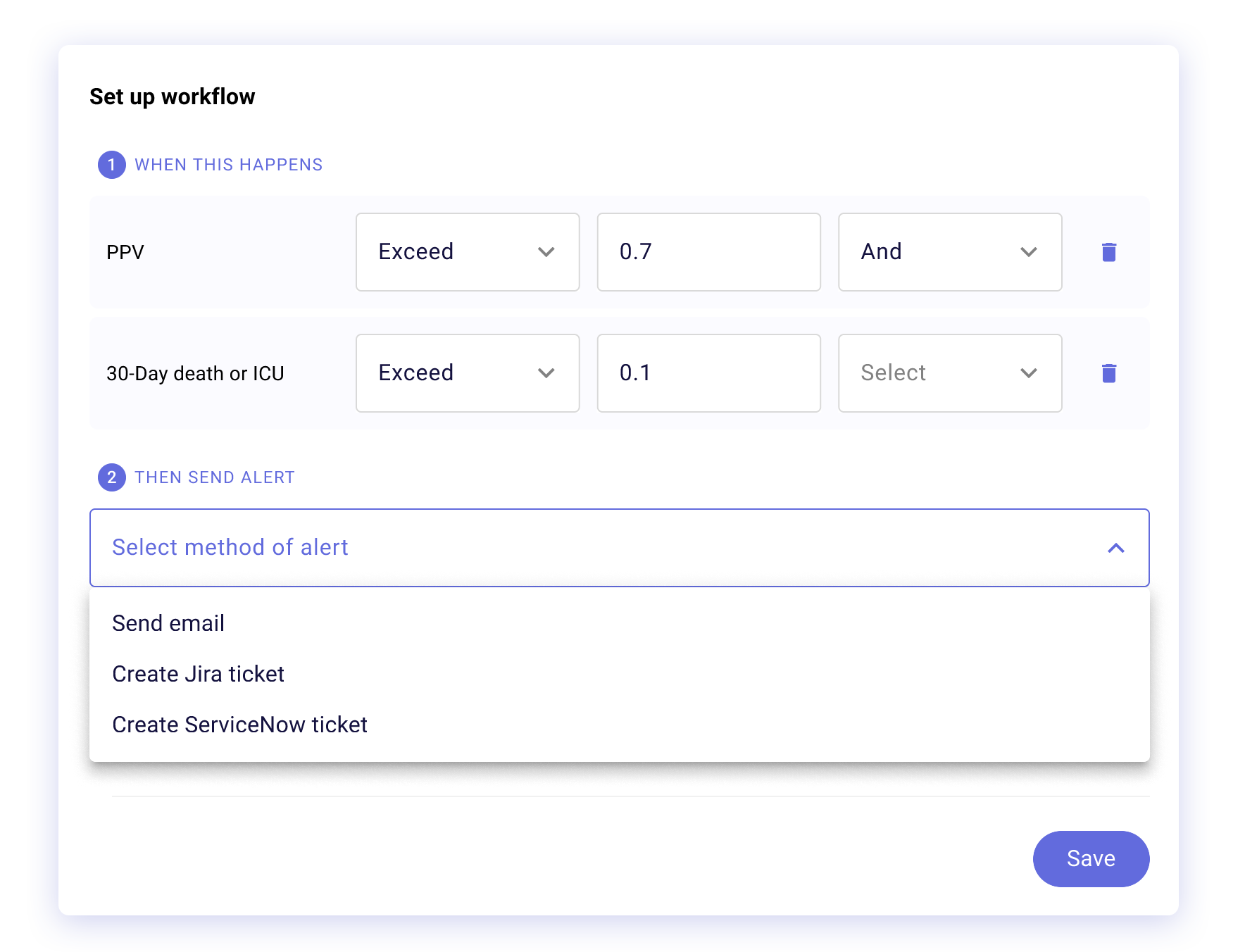Viewport: 1245px width, 952px height.
Task: Click the PPV threshold field showing 0.7
Action: [708, 252]
